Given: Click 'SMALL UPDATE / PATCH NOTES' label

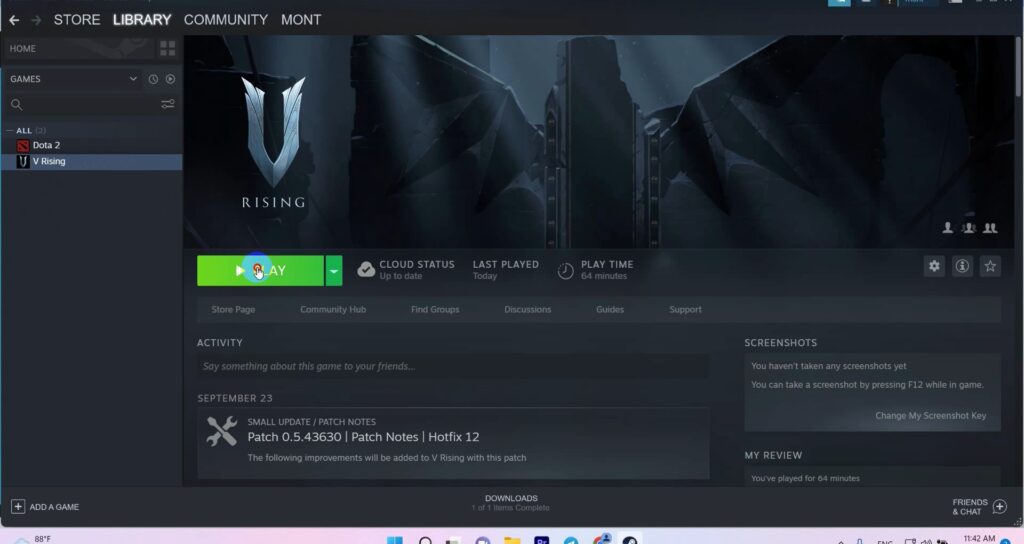Looking at the screenshot, I should click(312, 422).
